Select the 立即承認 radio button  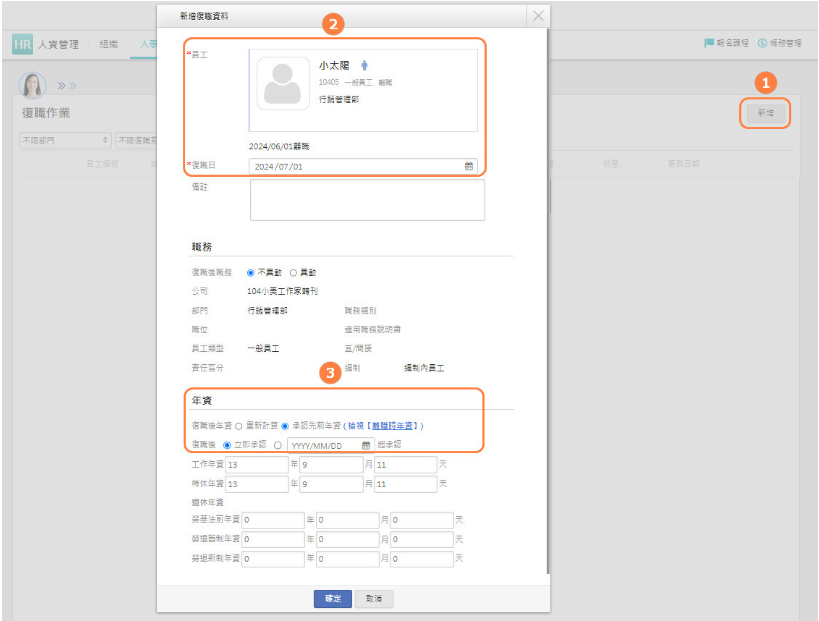227,445
